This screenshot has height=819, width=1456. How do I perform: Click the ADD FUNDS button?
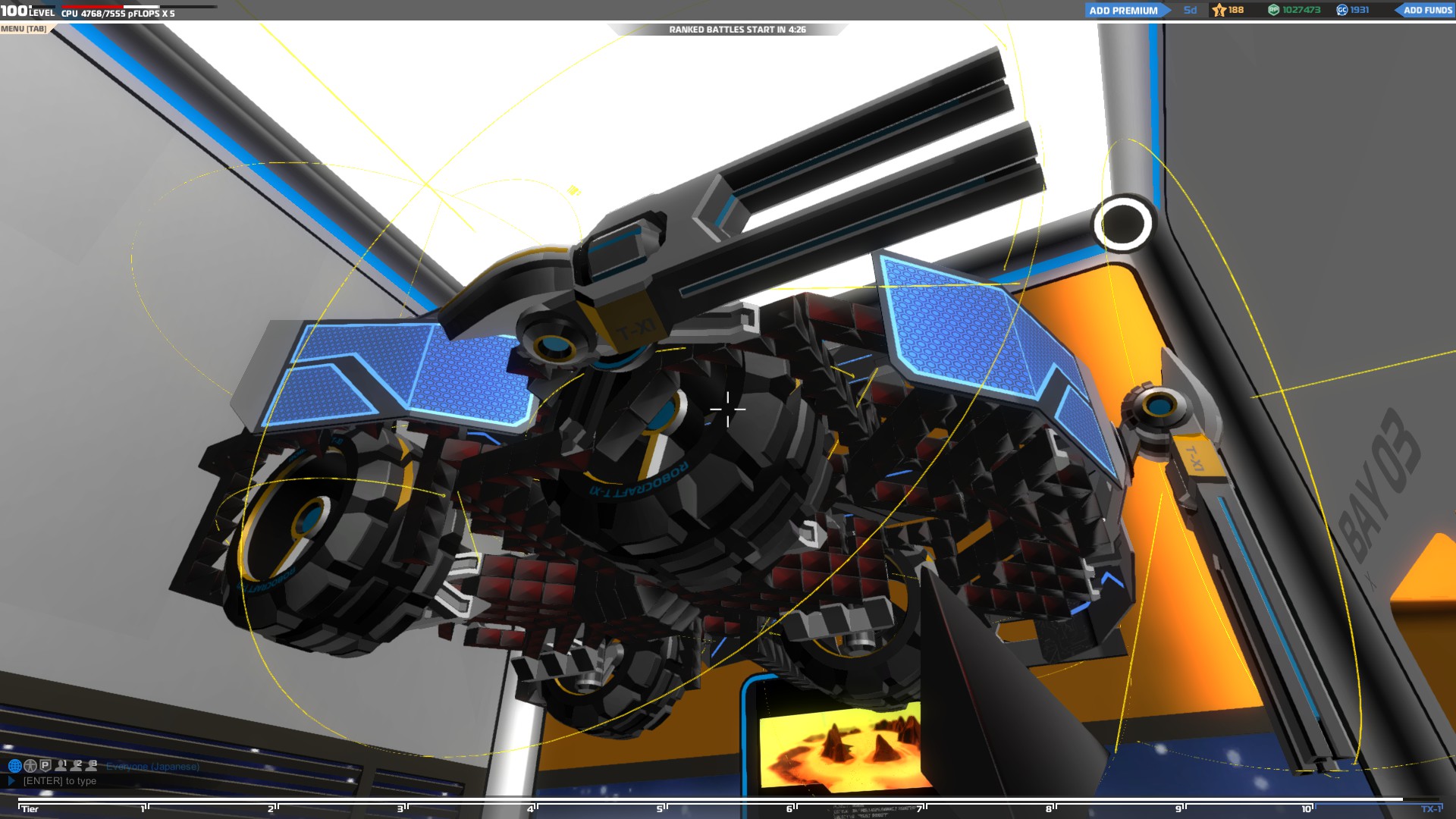[x=1426, y=11]
